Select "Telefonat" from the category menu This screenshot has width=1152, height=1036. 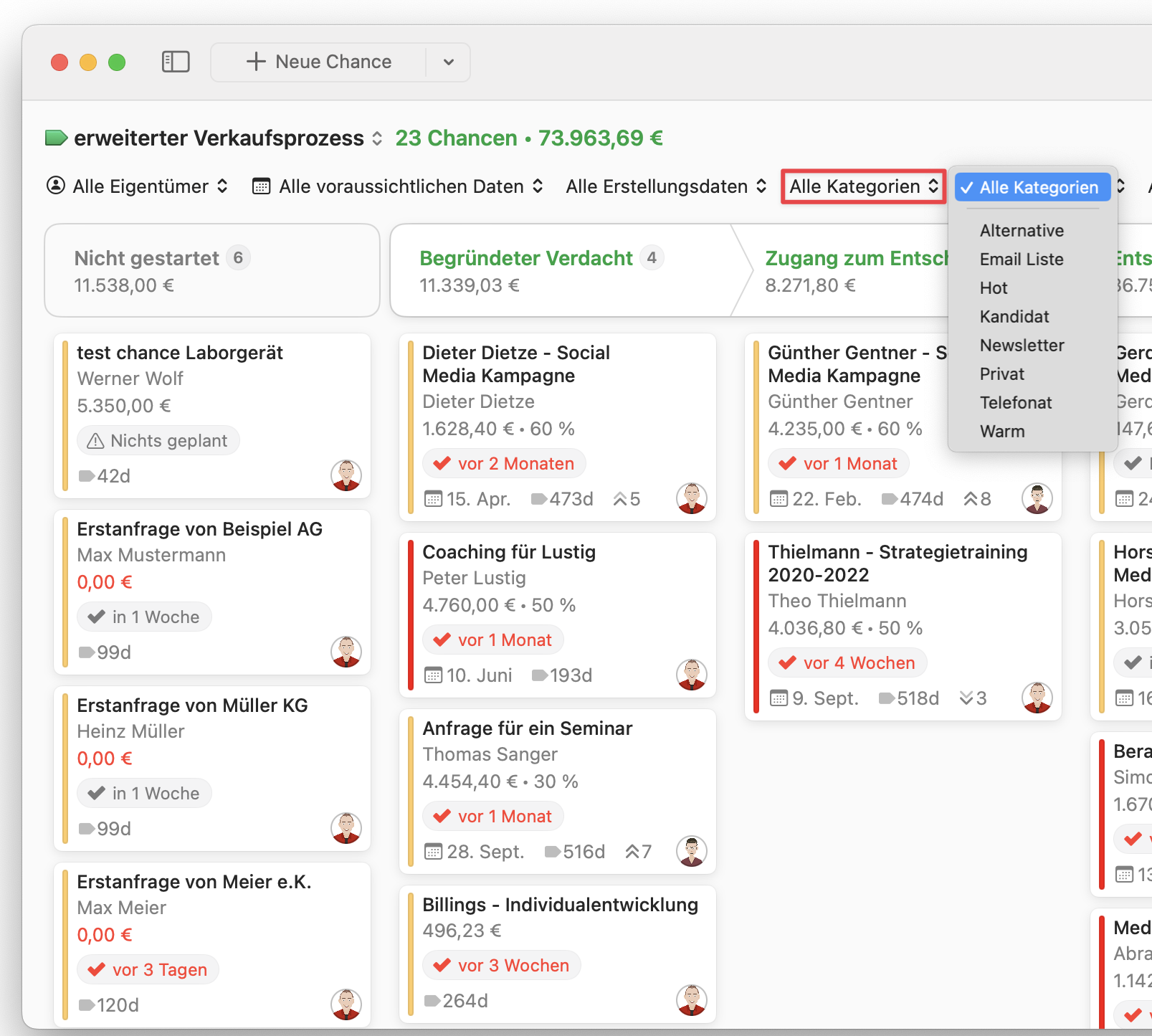point(1015,402)
